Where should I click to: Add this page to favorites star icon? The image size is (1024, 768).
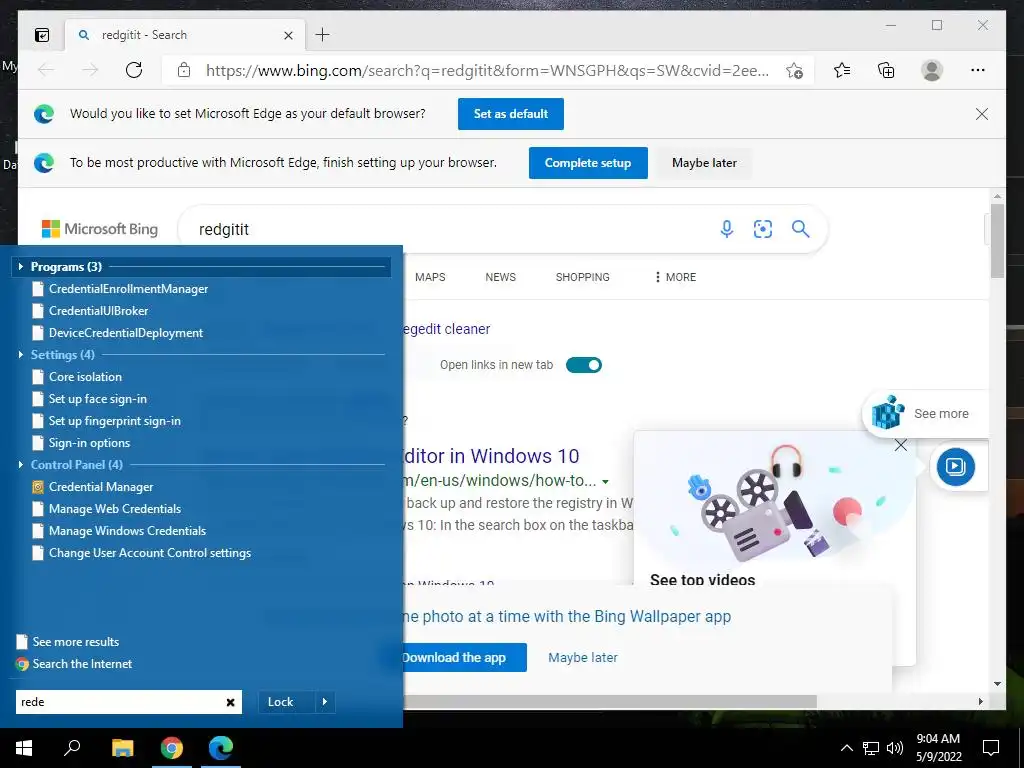[x=794, y=70]
